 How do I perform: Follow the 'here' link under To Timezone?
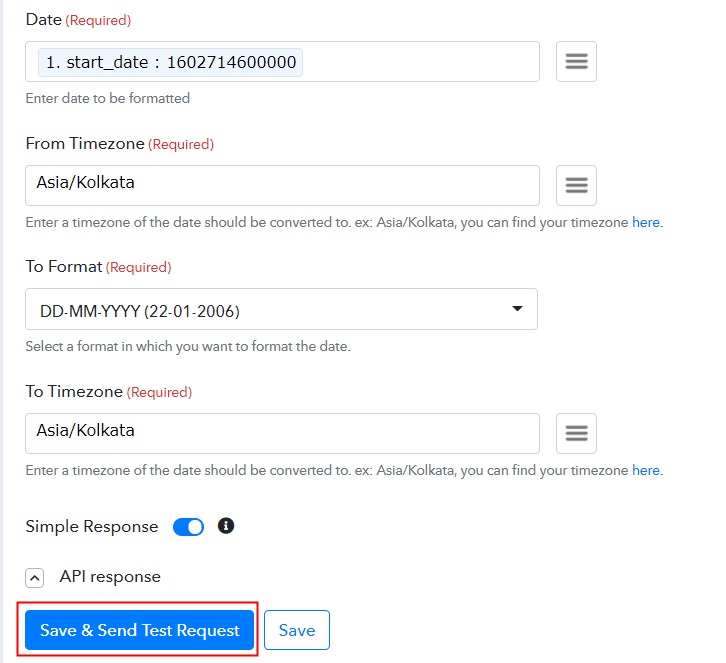(x=646, y=470)
